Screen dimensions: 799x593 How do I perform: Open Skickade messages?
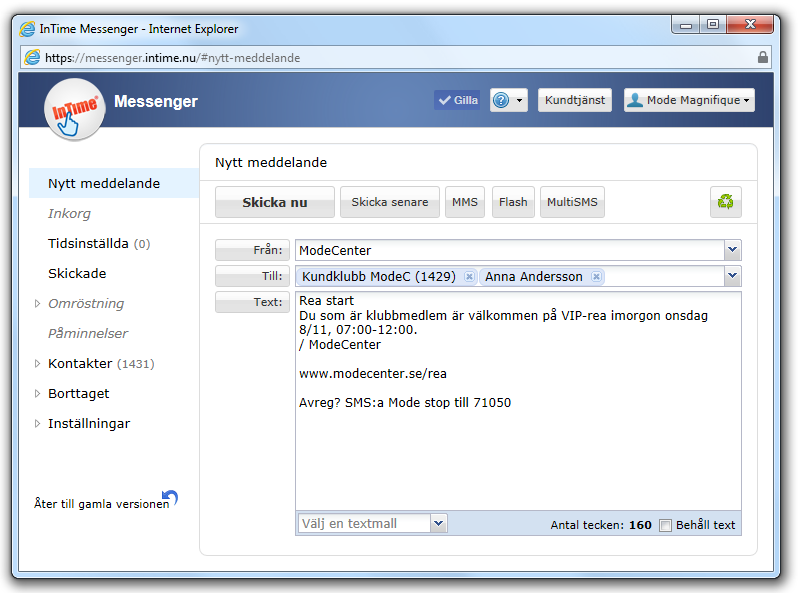(x=77, y=274)
